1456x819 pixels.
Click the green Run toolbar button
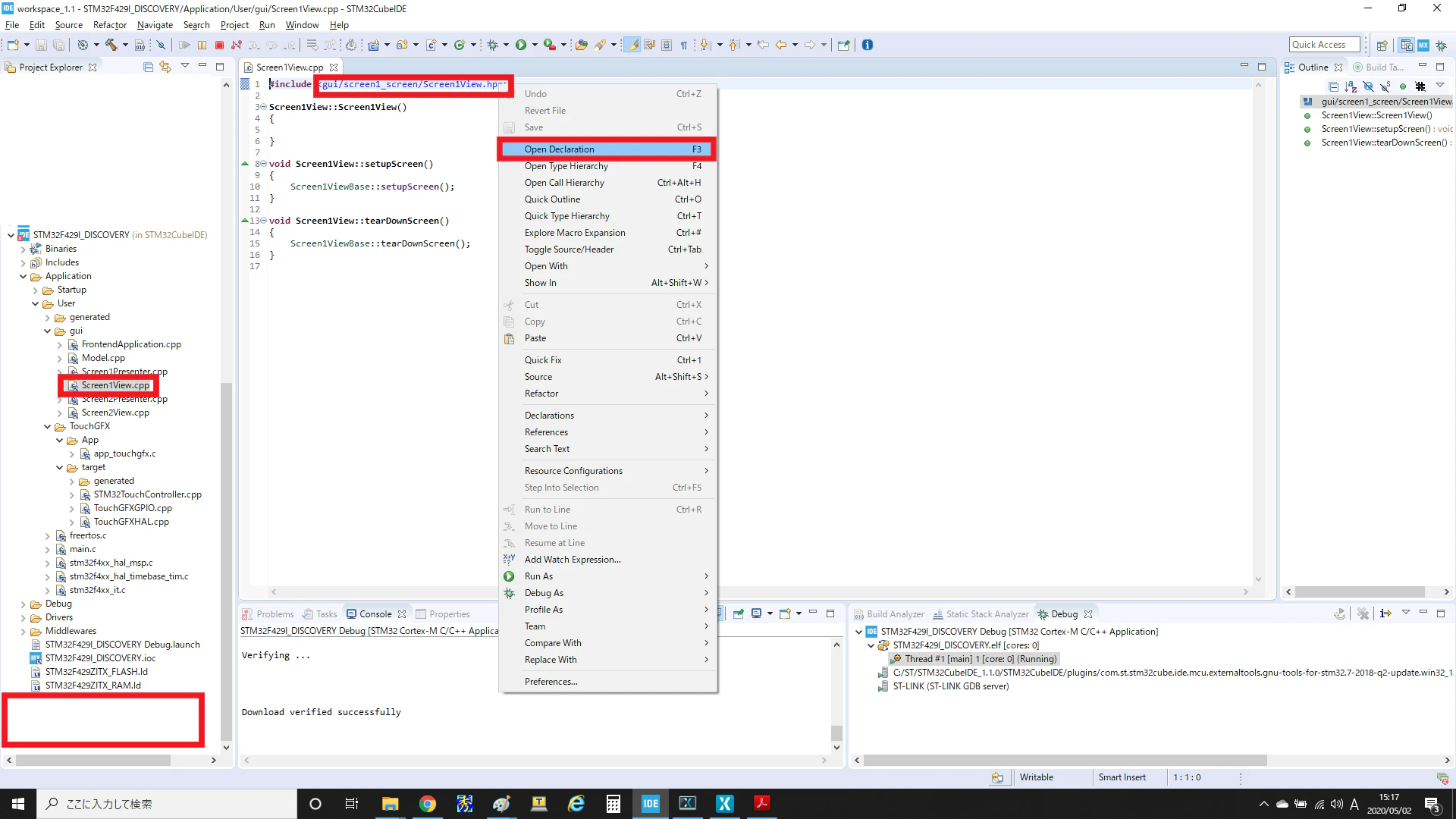(x=521, y=45)
